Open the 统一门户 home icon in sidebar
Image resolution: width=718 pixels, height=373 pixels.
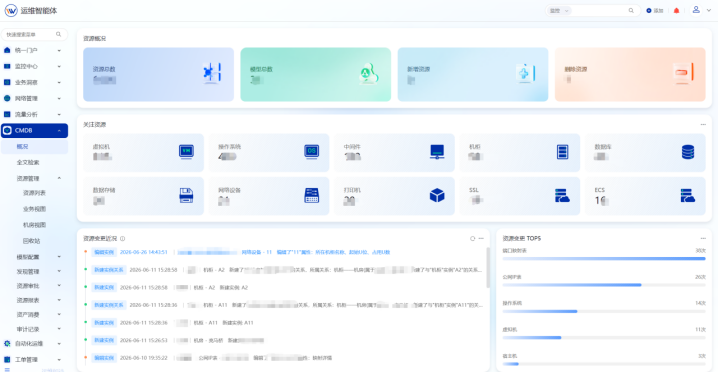7,50
